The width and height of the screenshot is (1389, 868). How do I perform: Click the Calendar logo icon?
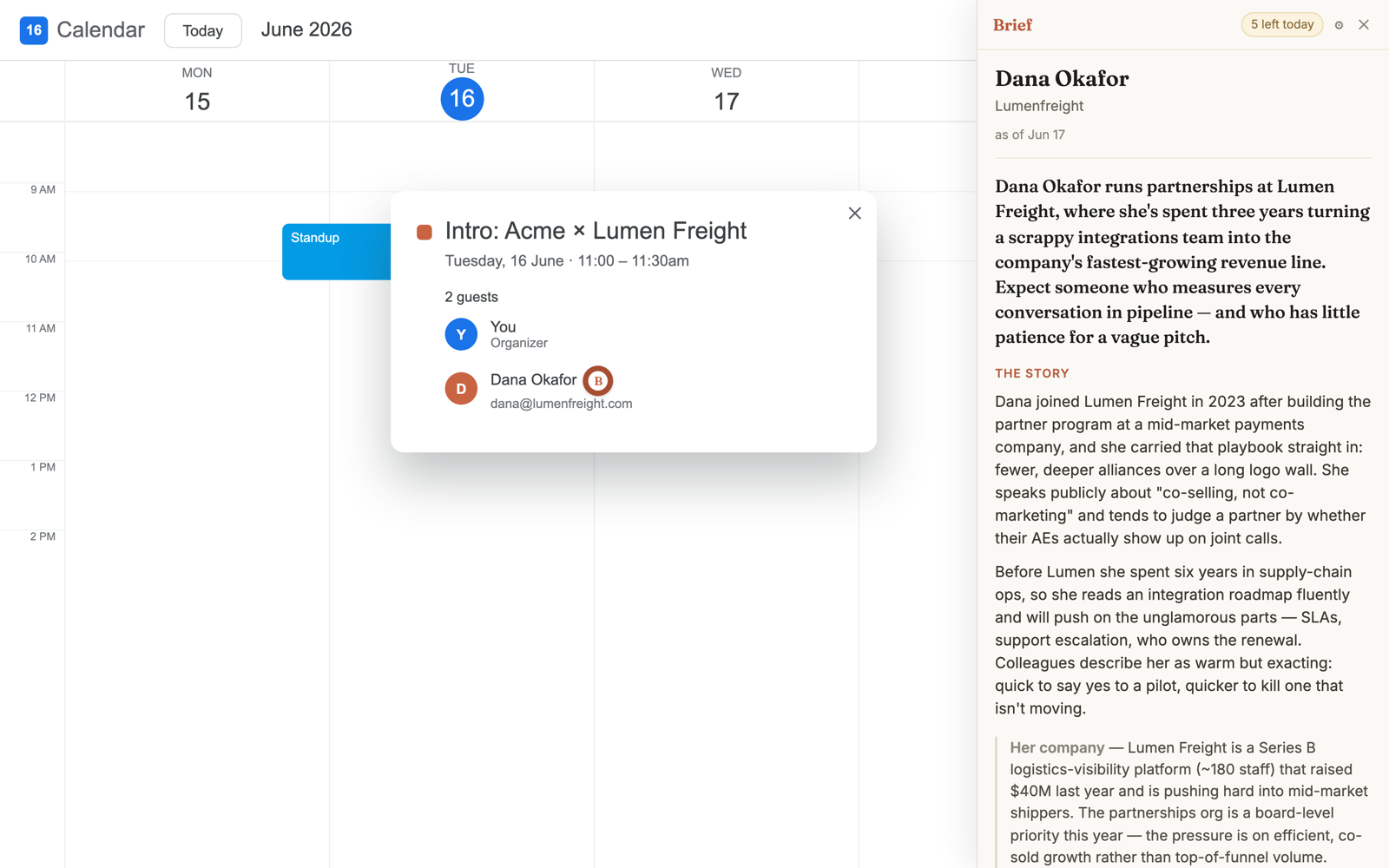point(34,30)
